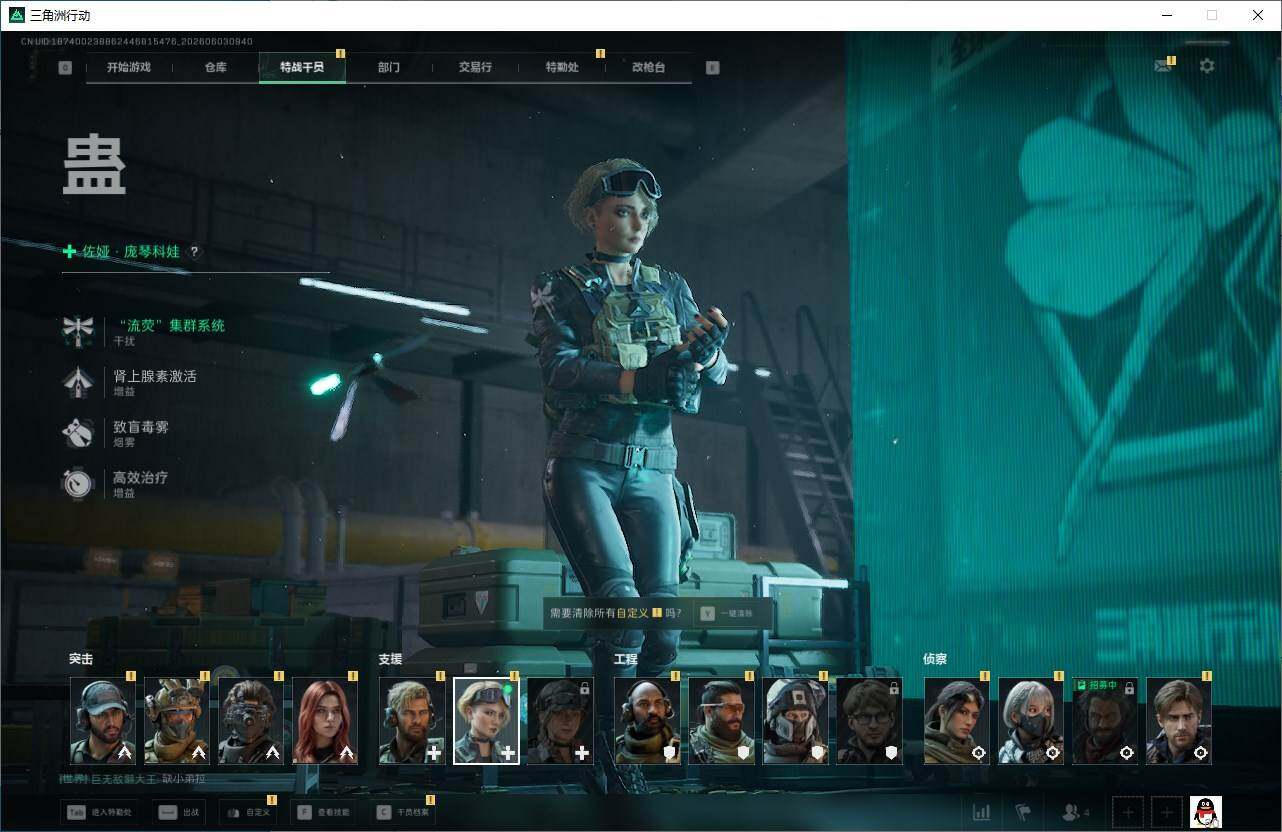The image size is (1282, 832).
Task: View the 致盲毒雾 skill name
Action: pos(141,427)
